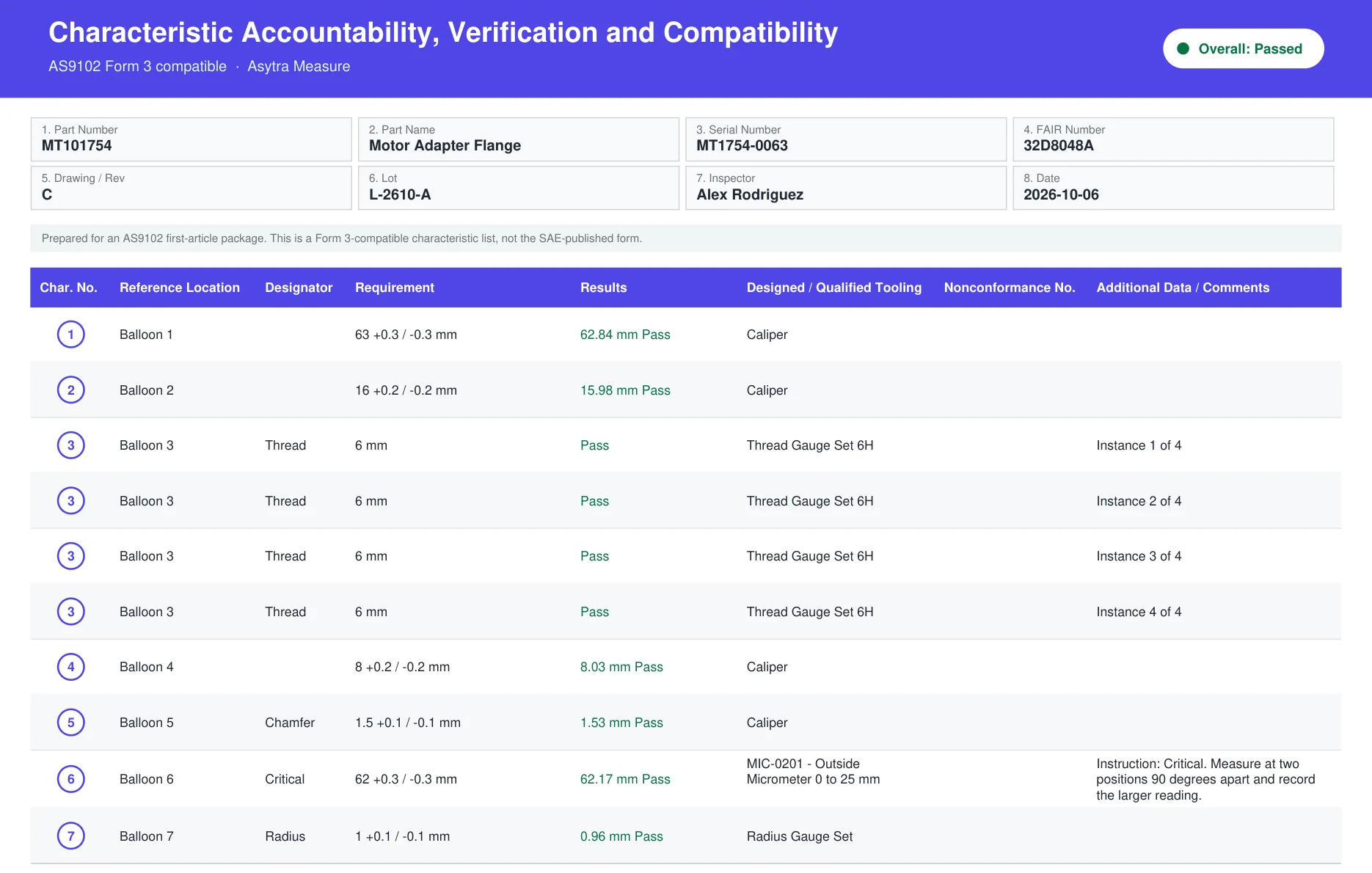Click balloon number 2 circle
Viewport: 1372px width, 873px height.
click(71, 390)
